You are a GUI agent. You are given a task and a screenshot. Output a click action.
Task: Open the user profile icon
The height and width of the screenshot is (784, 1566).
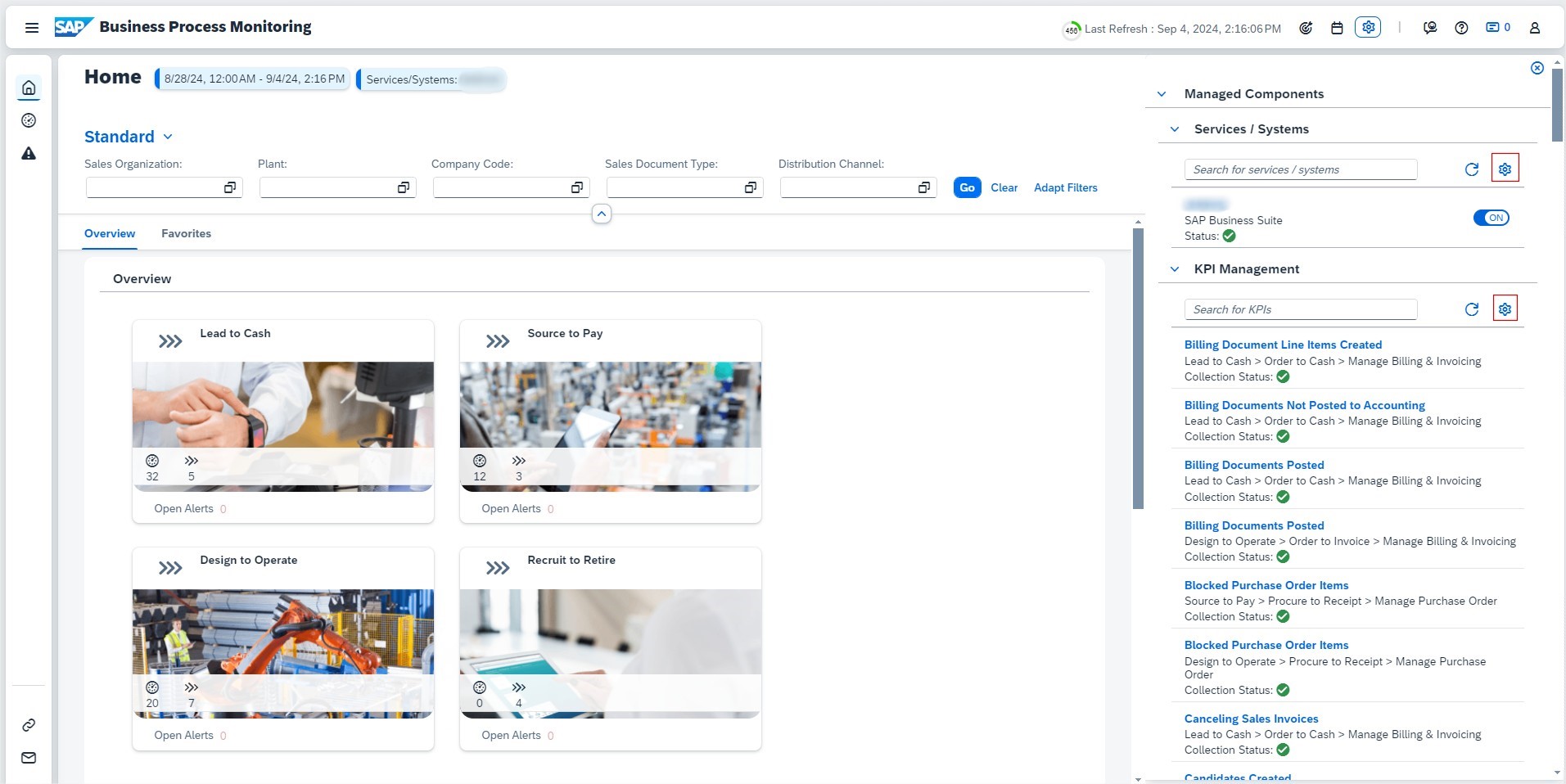click(x=1535, y=28)
